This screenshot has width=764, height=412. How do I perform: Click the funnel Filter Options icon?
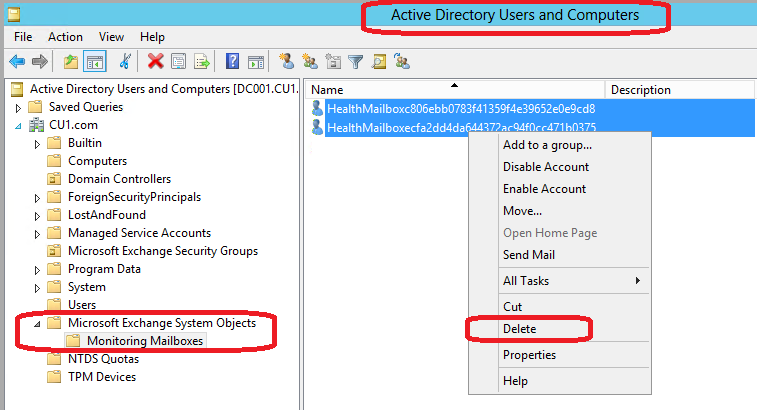pyautogui.click(x=356, y=62)
